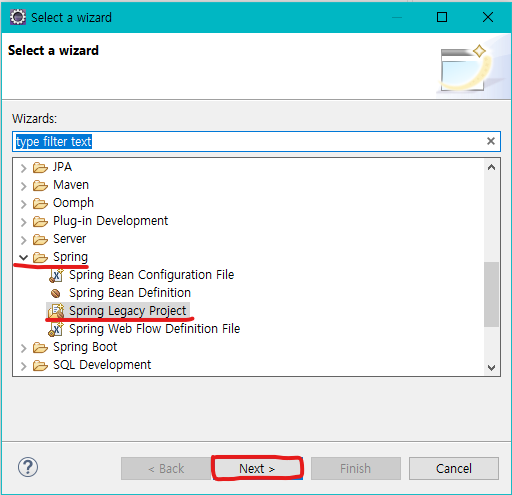Screen dimensions: 512x495
Task: Click the Next button
Action: tap(257, 468)
